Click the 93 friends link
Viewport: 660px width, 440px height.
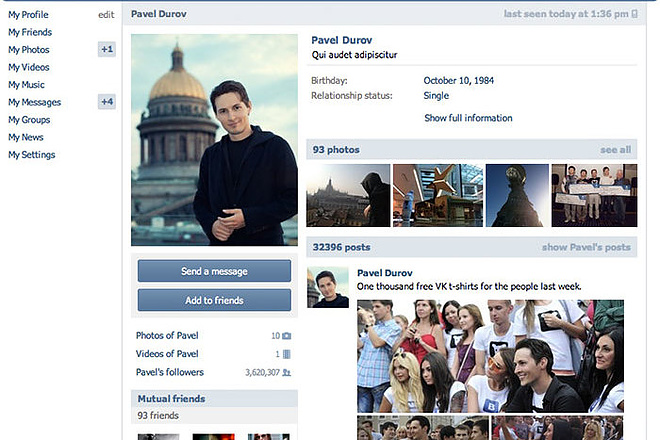[x=158, y=416]
